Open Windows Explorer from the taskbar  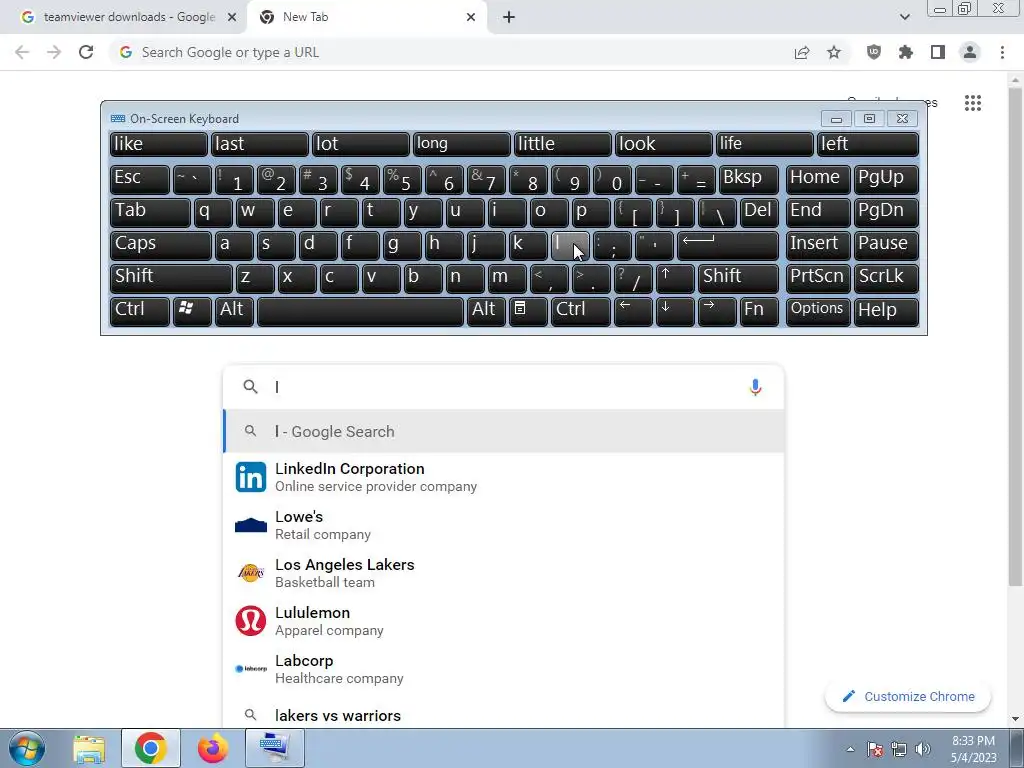click(x=89, y=748)
